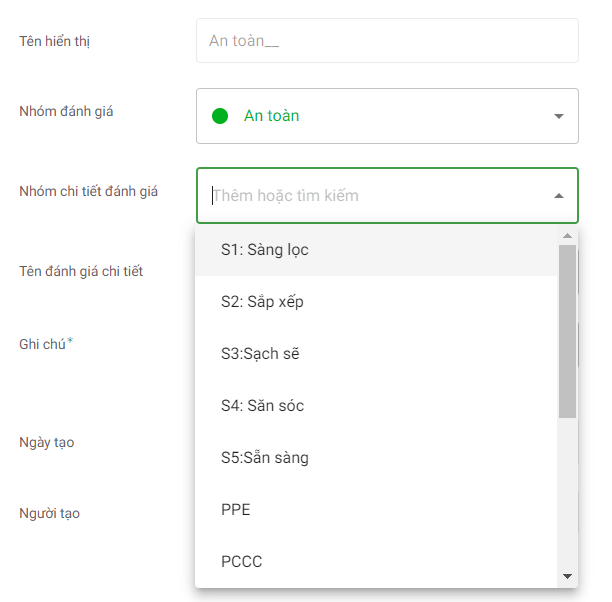Click the Ngày tạo label
612x602 pixels.
click(x=46, y=442)
